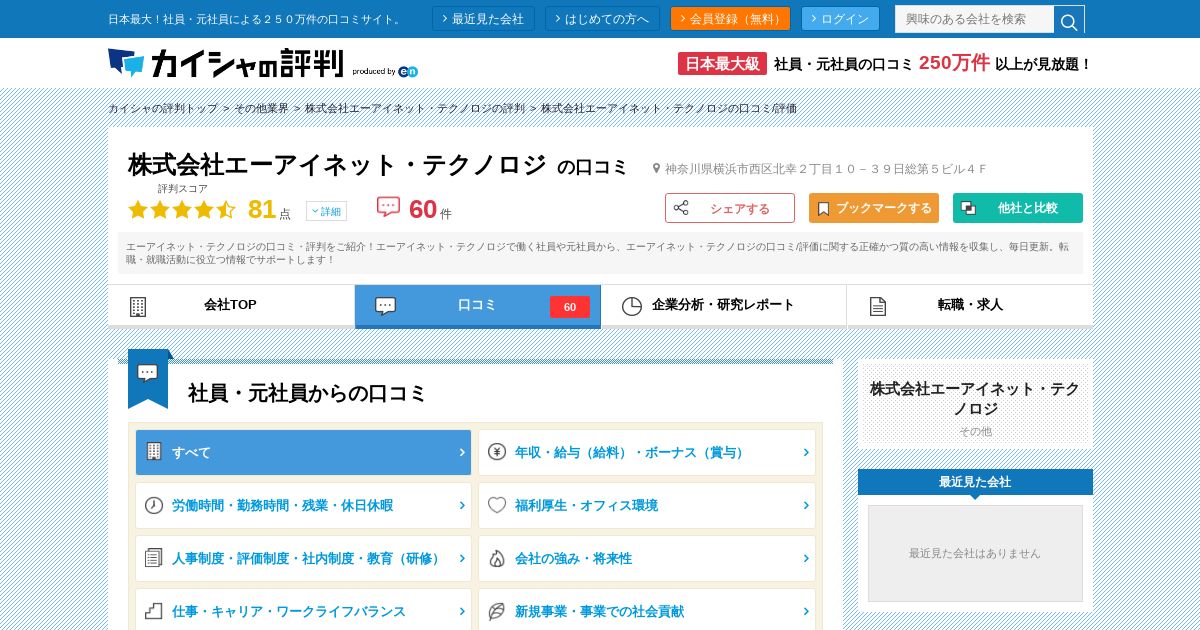1200x630 pixels.
Task: Click chevron on 仕事・キャリア row
Action: pos(462,611)
